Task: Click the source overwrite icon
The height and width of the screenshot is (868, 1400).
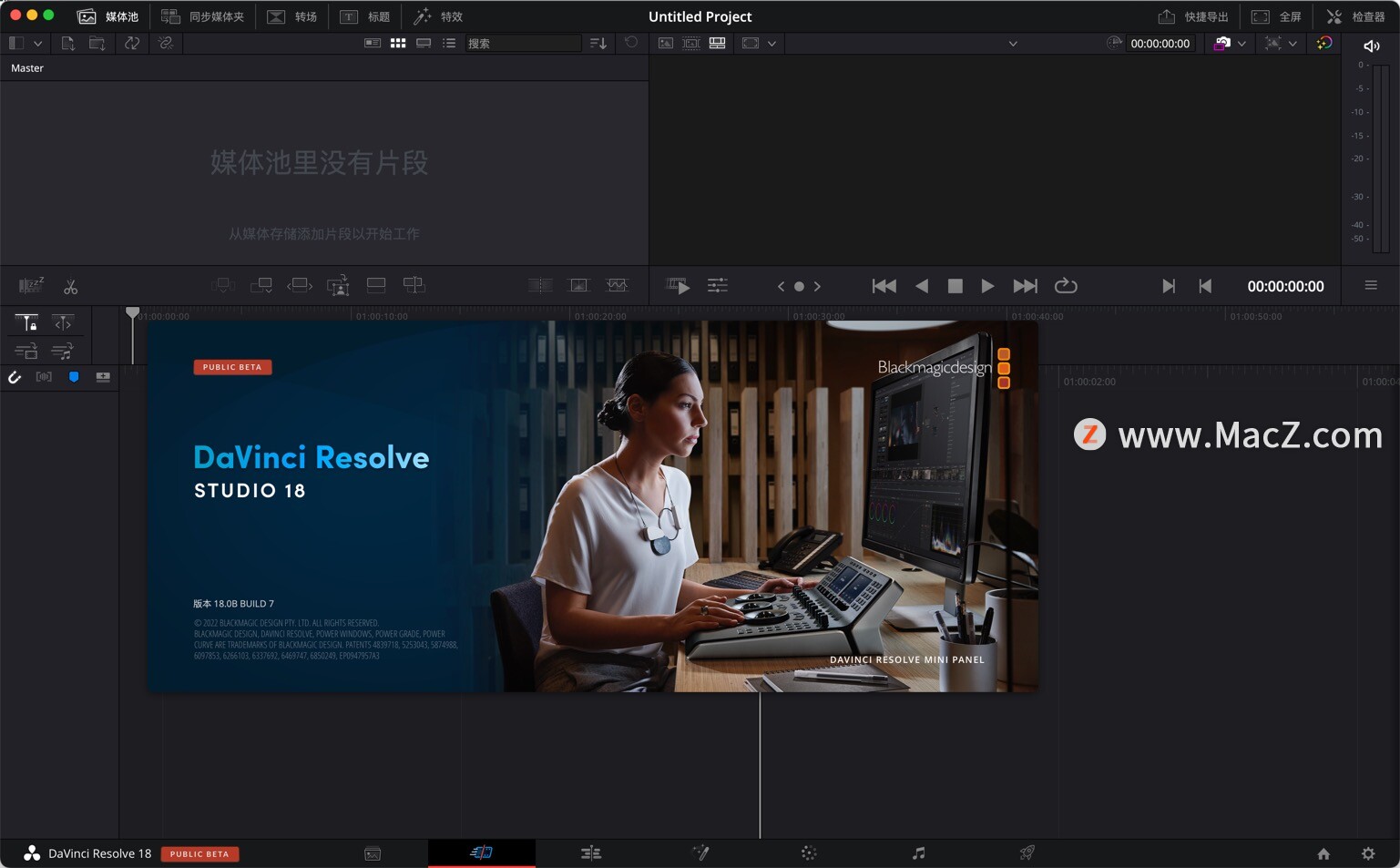Action: click(x=414, y=286)
